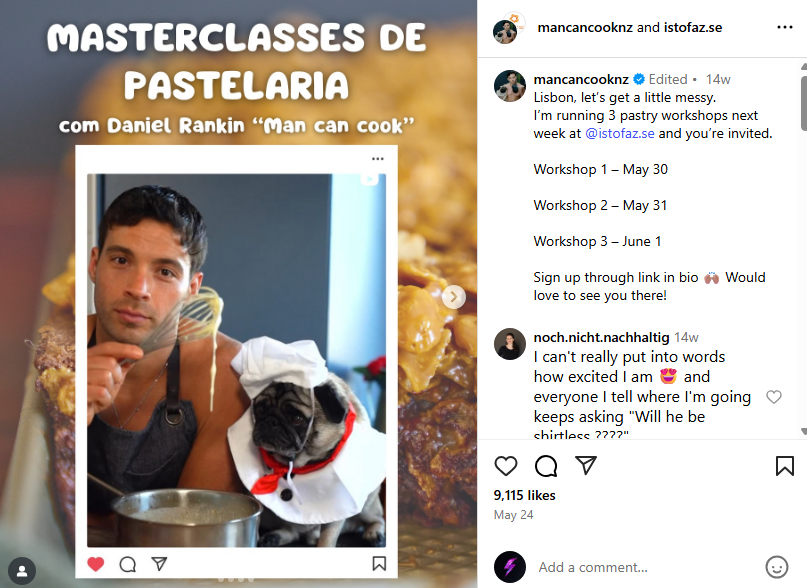Open the emoji picker in the comment box

coord(777,567)
